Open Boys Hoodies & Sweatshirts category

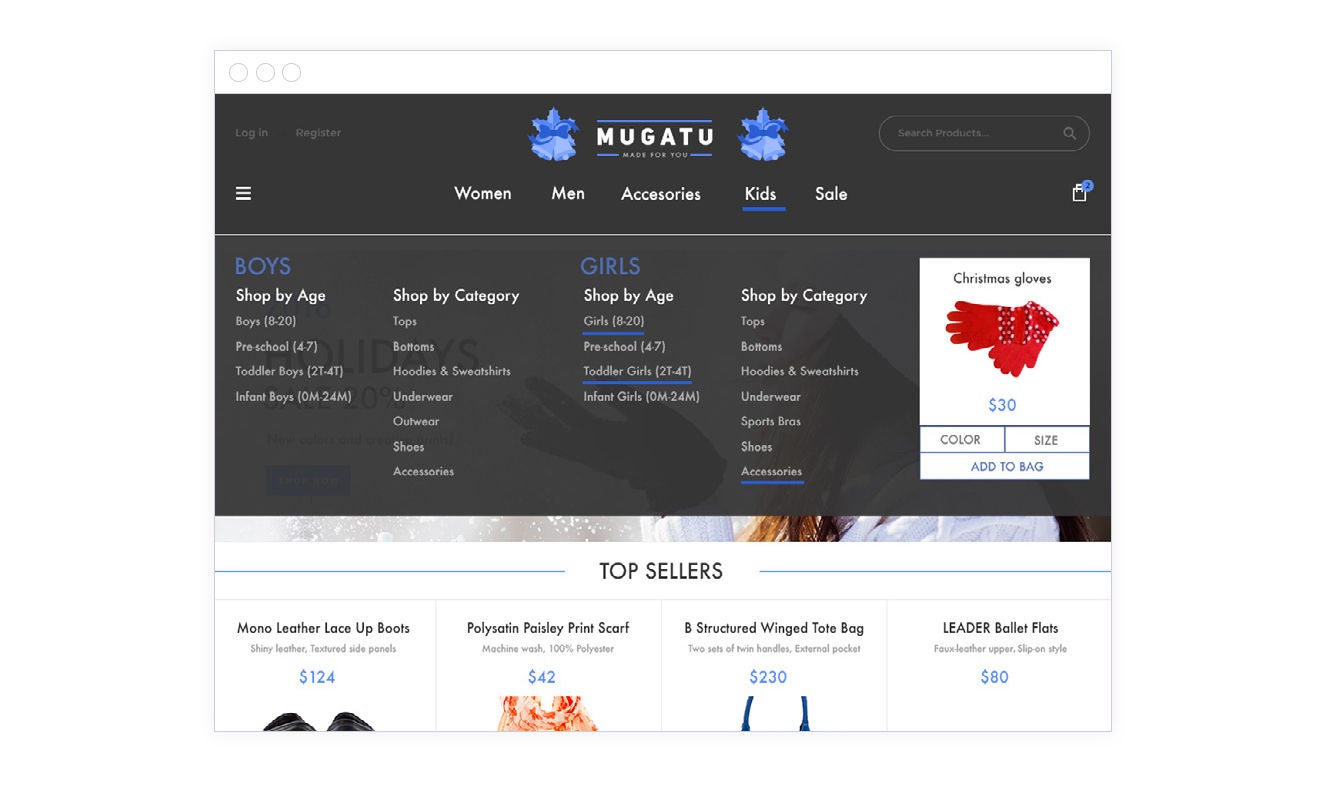pyautogui.click(x=452, y=371)
